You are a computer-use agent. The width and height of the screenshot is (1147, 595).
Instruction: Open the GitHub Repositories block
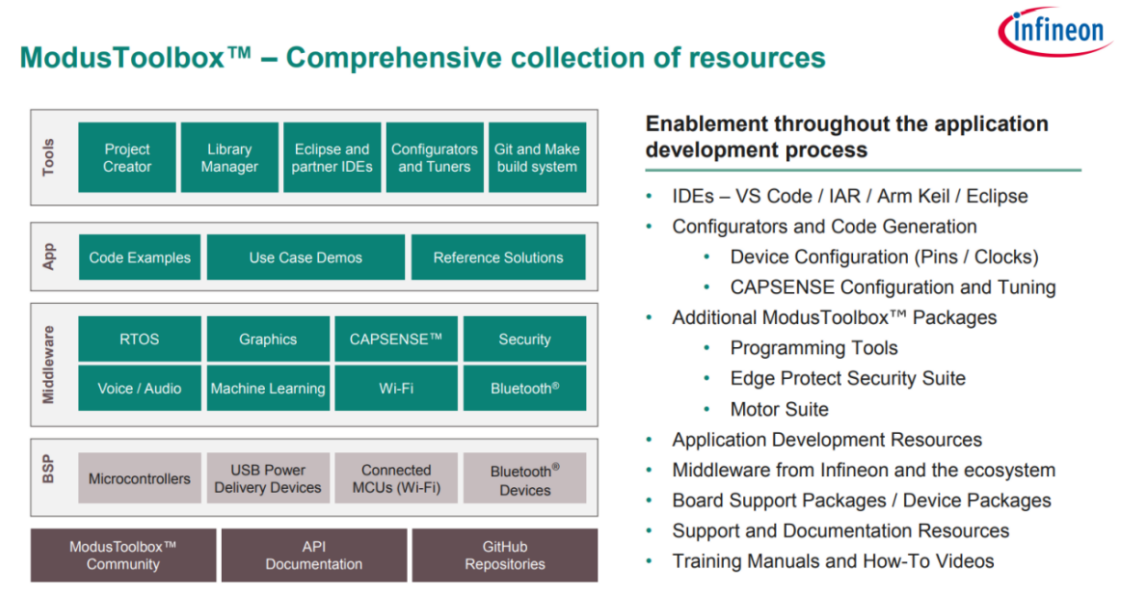point(505,555)
